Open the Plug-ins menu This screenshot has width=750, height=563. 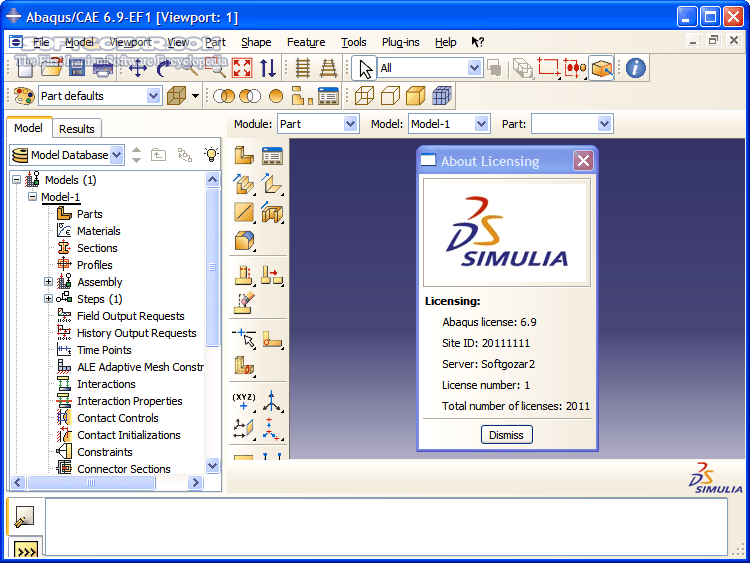tap(400, 42)
